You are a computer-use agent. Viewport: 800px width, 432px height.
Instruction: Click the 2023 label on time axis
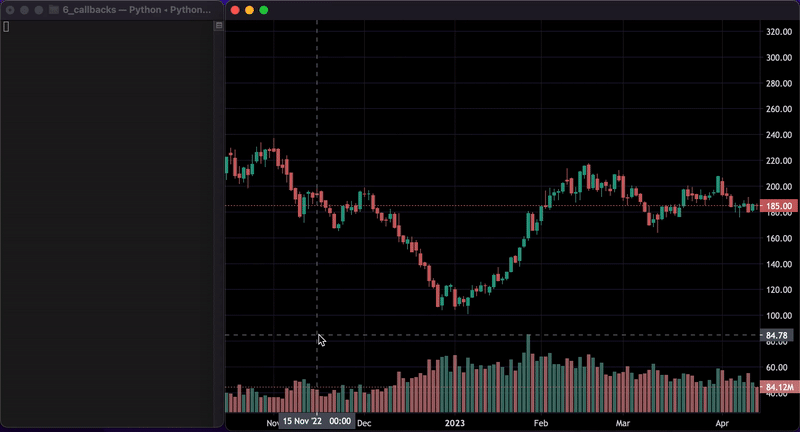point(454,423)
